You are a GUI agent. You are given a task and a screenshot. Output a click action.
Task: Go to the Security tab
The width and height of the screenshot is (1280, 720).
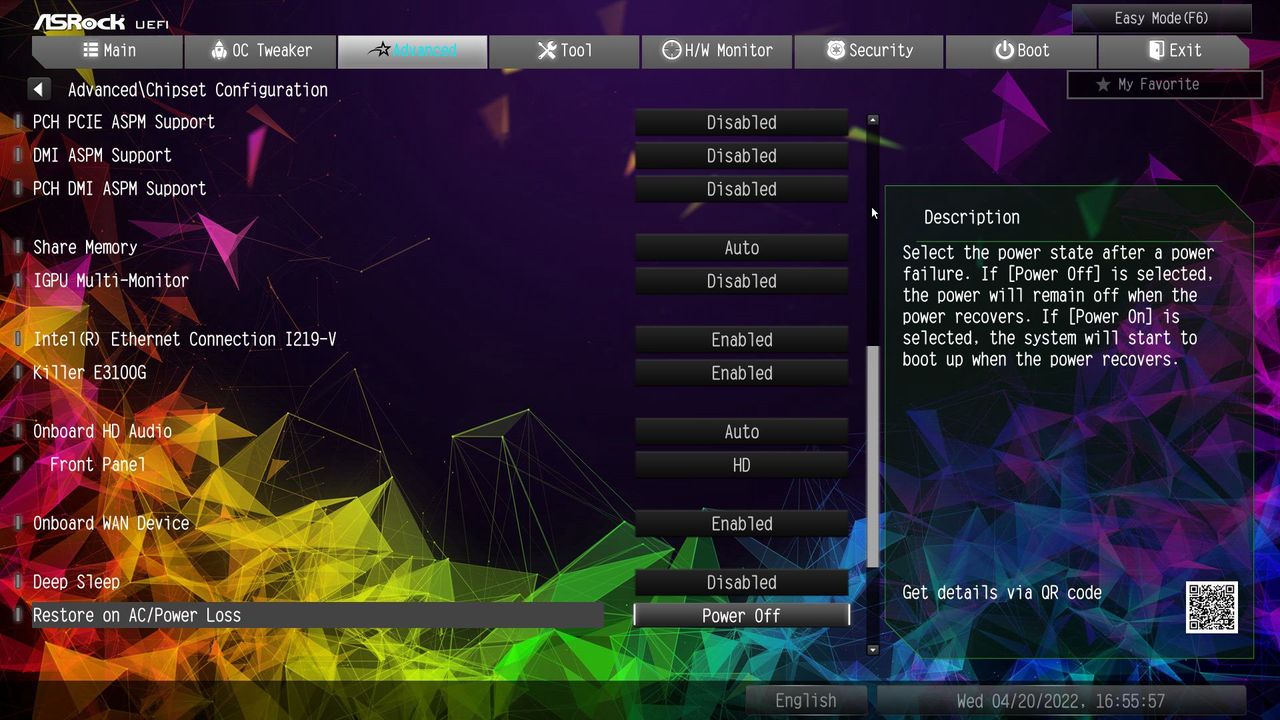click(869, 51)
